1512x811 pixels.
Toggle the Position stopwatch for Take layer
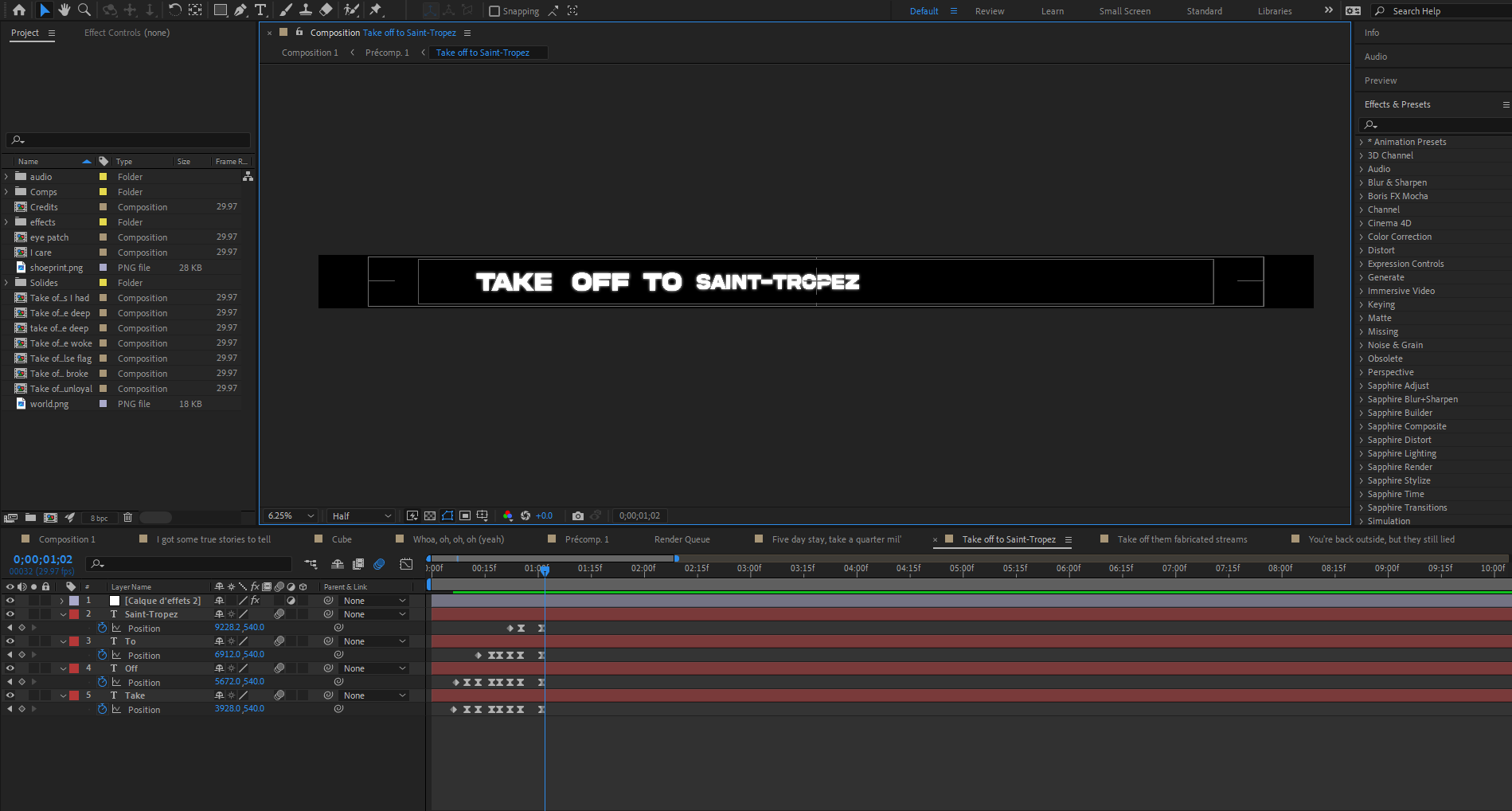[x=102, y=709]
